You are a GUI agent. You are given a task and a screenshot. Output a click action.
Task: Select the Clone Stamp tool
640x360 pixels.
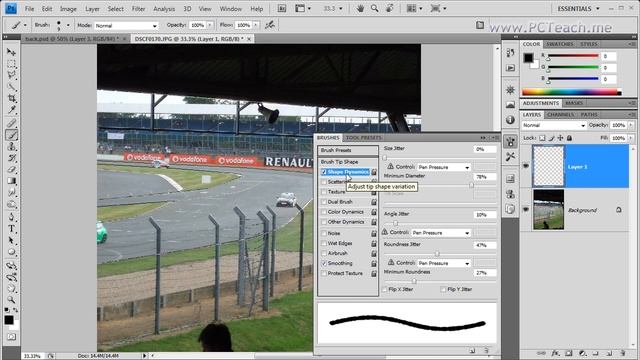pyautogui.click(x=11, y=147)
